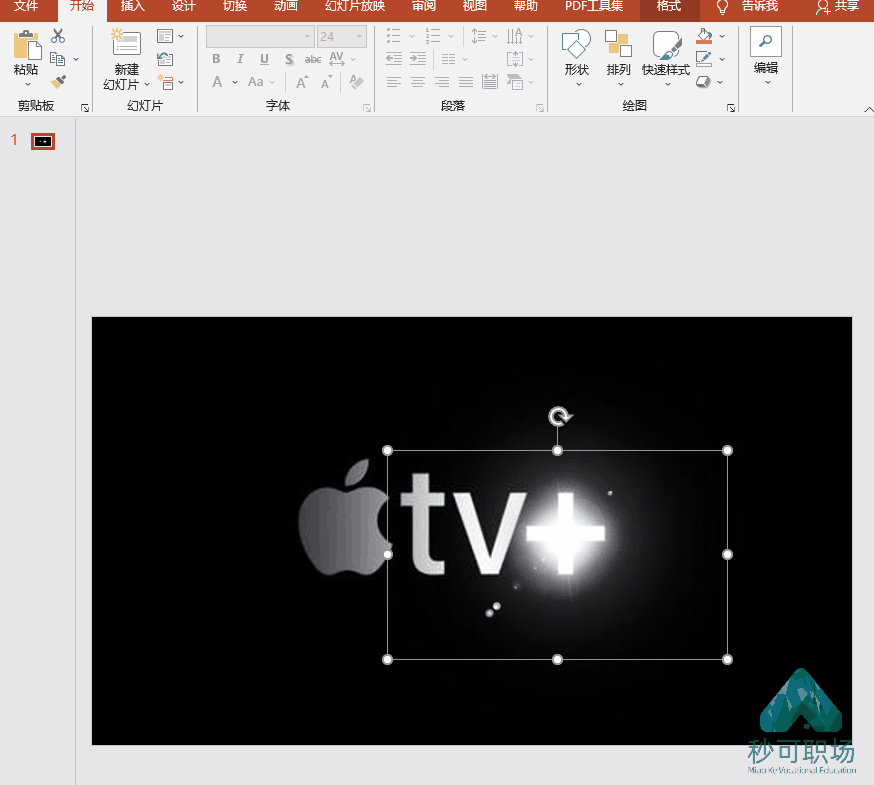Viewport: 874px width, 785px height.
Task: Collapse the ribbon chevron
Action: pos(868,109)
